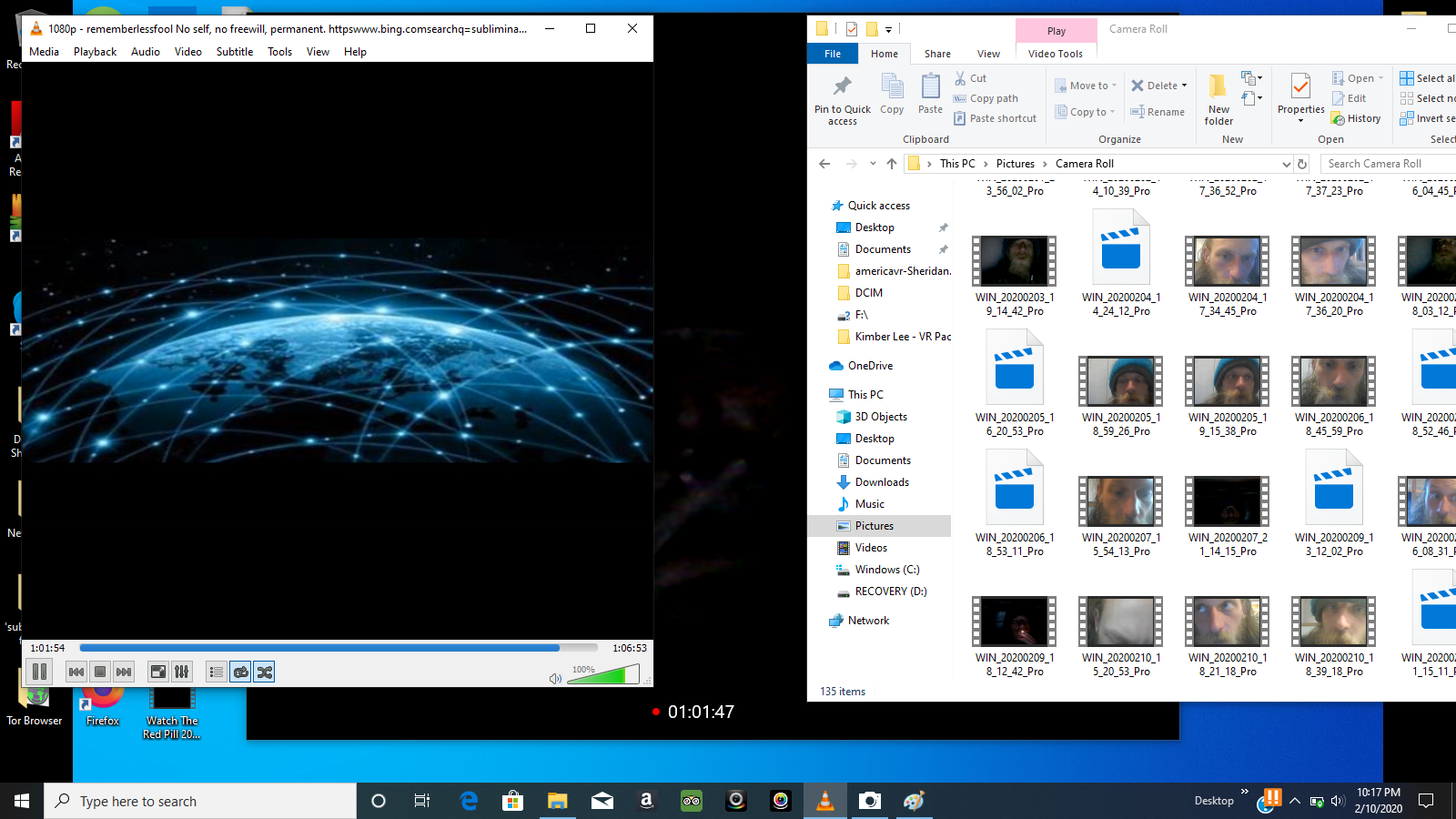Screen dimensions: 1456x819
Task: Rename the selected file
Action: (1158, 112)
